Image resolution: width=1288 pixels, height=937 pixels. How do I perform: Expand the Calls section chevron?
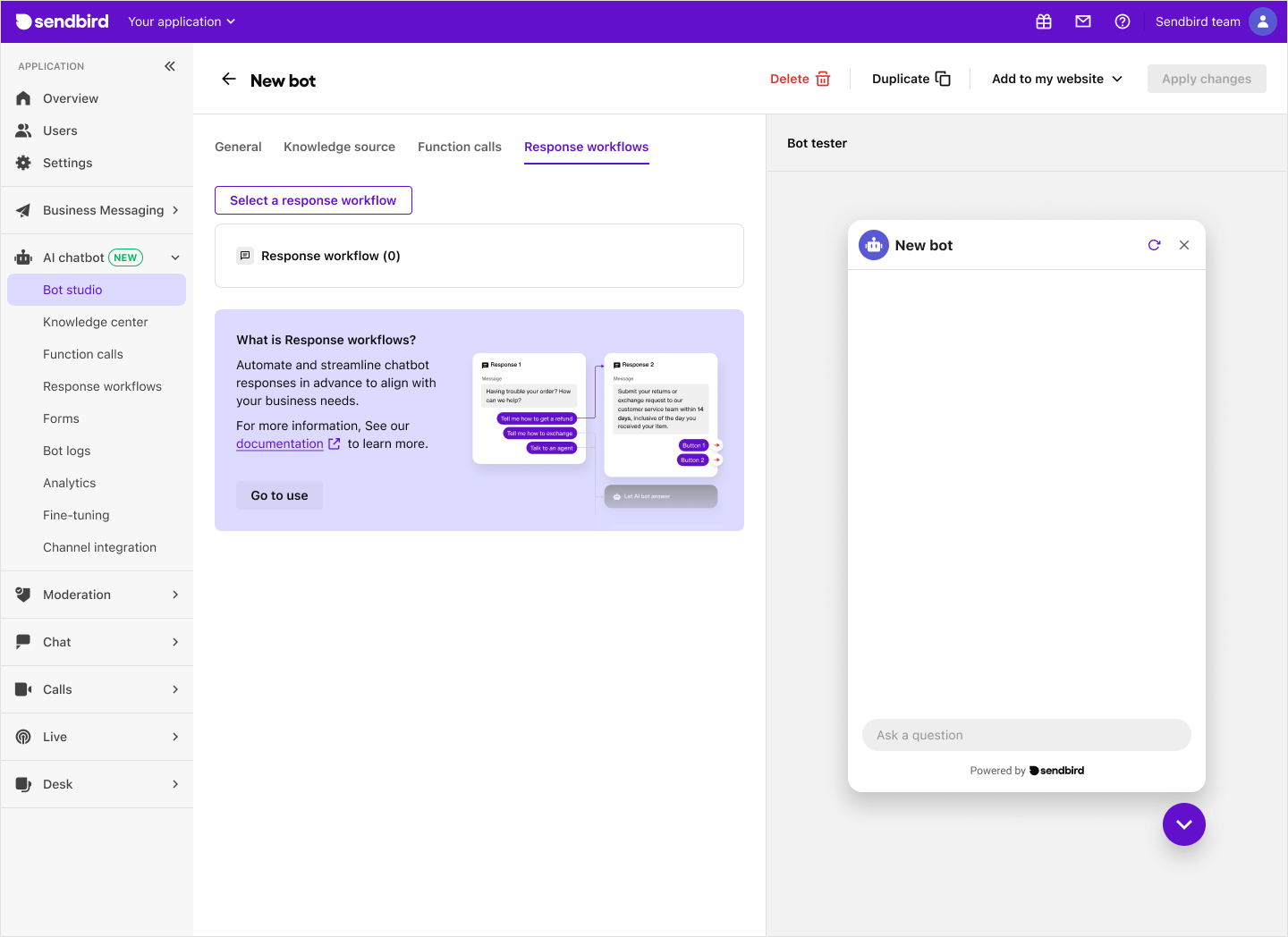pos(175,689)
